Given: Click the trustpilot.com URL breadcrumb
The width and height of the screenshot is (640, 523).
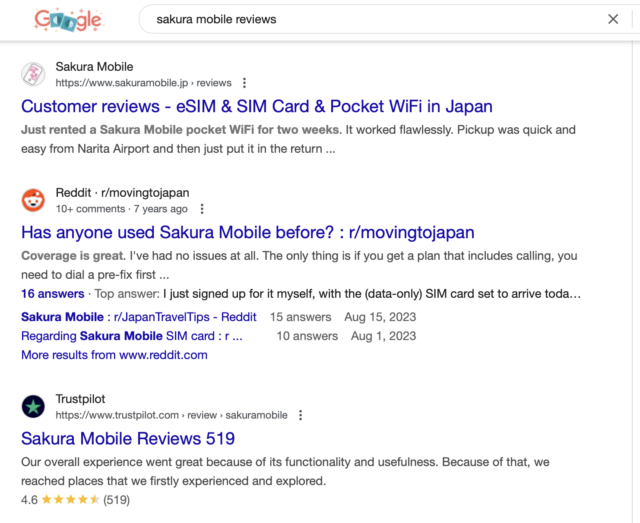Looking at the screenshot, I should 171,414.
